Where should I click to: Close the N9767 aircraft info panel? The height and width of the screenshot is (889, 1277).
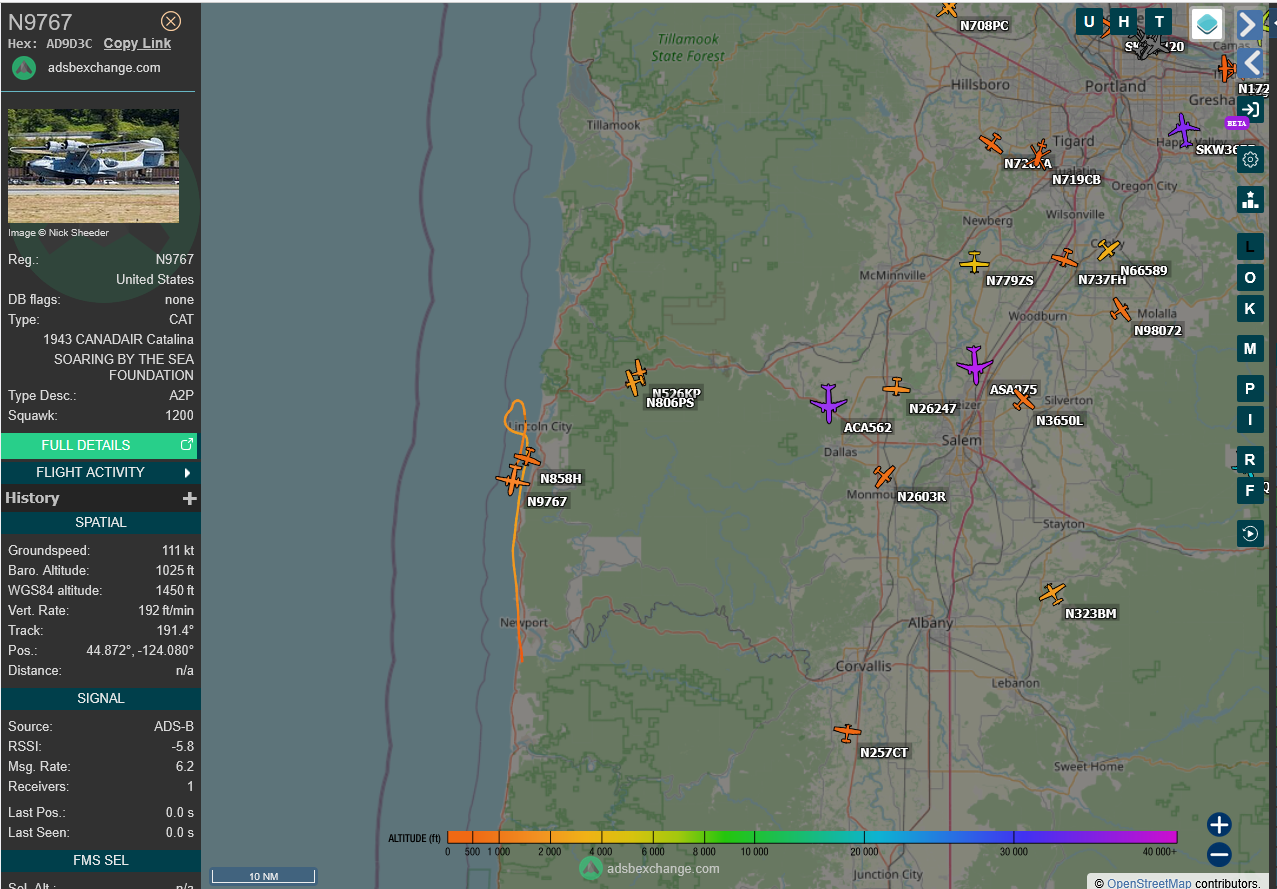(171, 21)
